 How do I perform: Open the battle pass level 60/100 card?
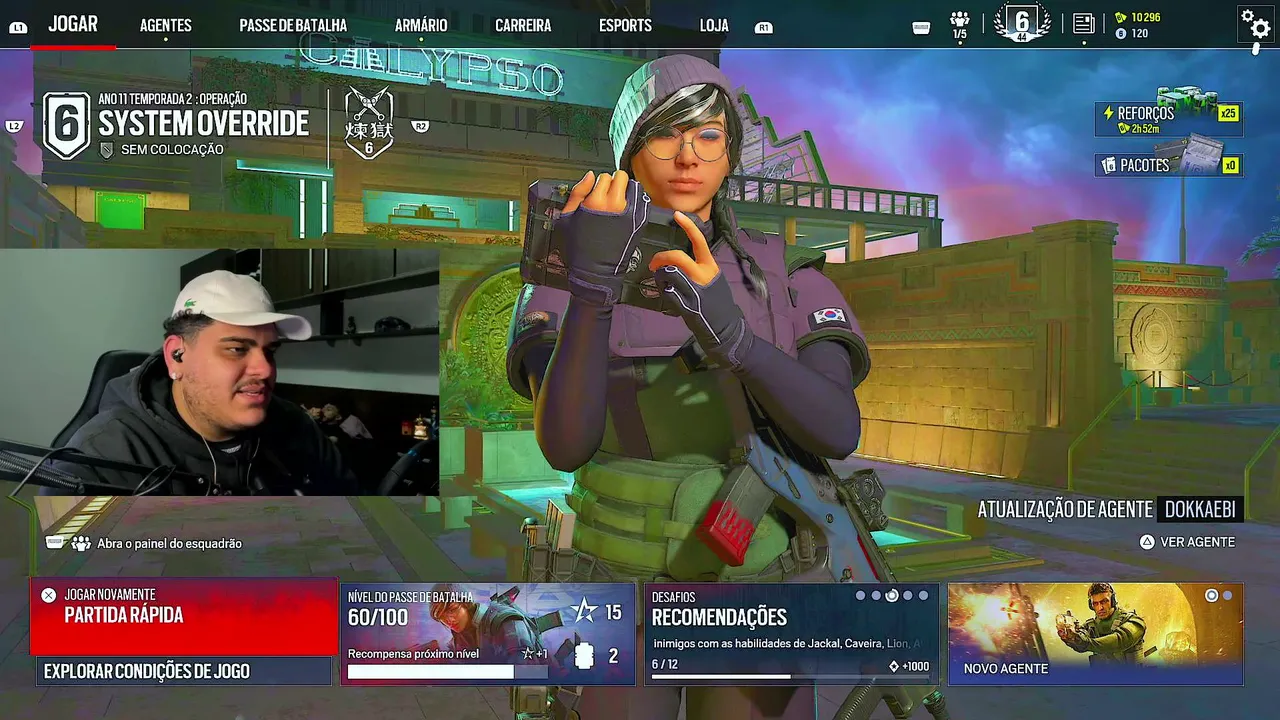point(488,635)
